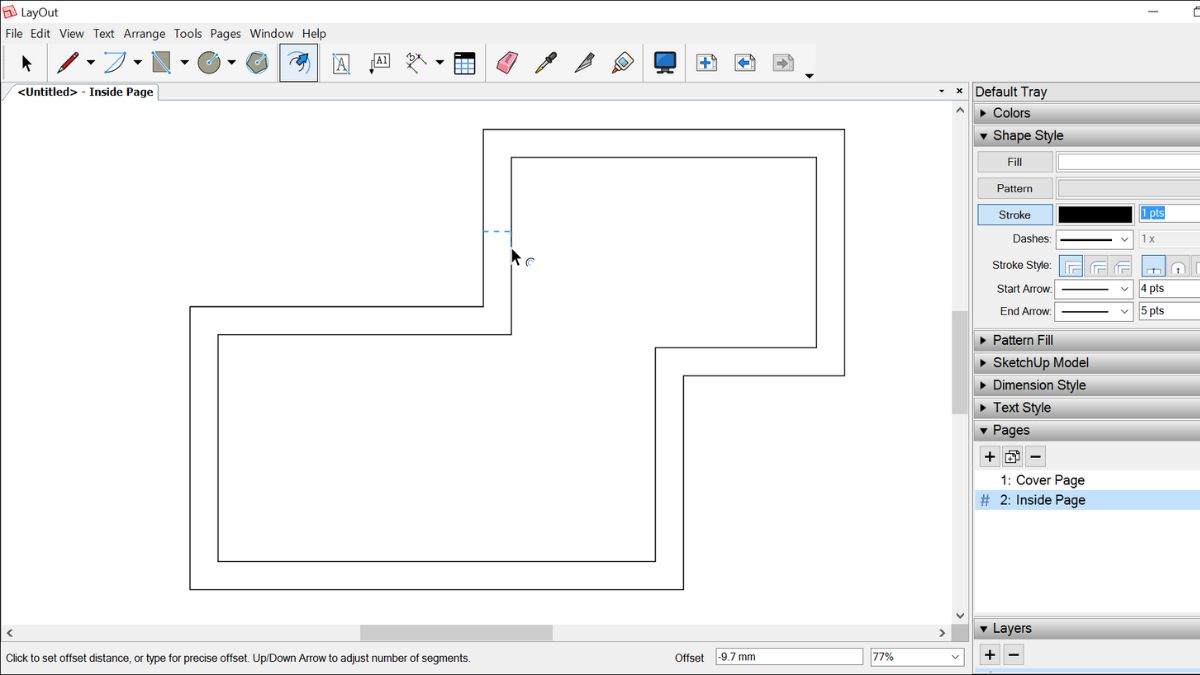Select the Dimension tool

coord(417,63)
